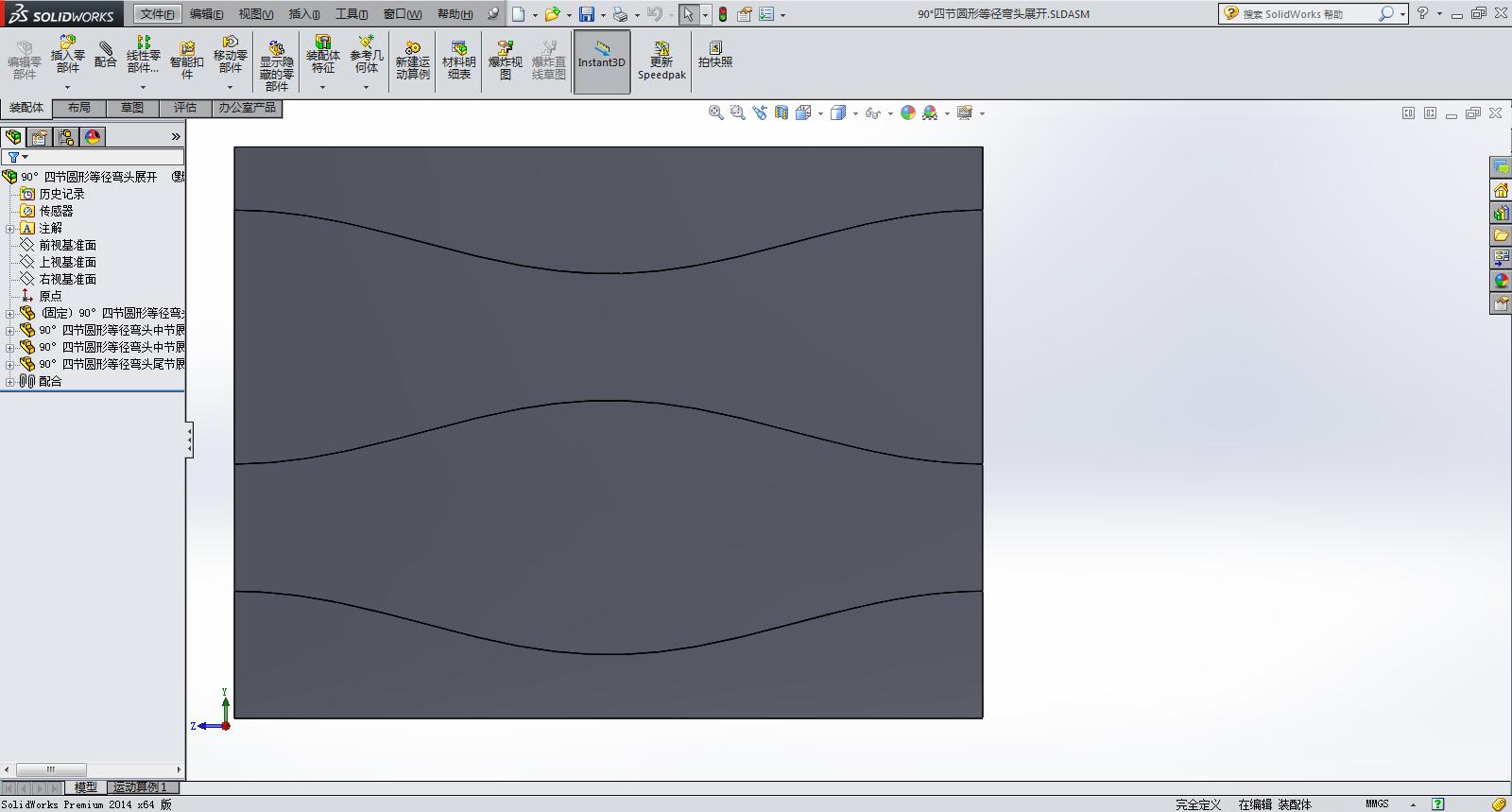This screenshot has height=812, width=1512.
Task: Pin the menu bar pushpin
Action: 493,14
